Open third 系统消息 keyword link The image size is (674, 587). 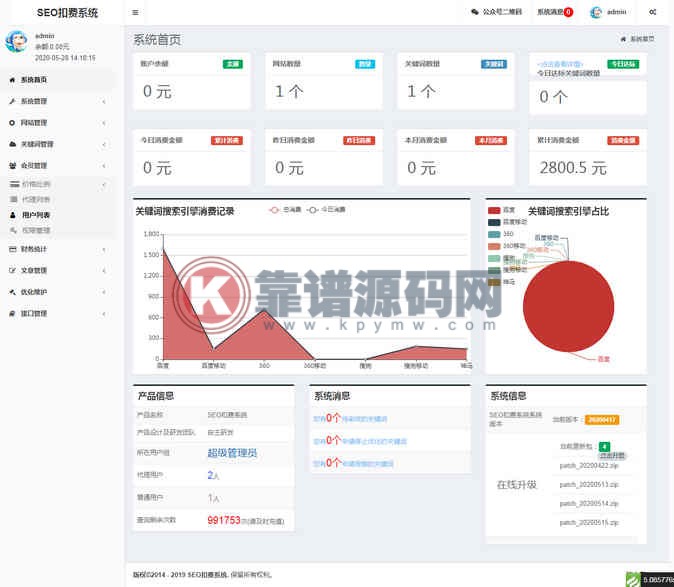[354, 463]
